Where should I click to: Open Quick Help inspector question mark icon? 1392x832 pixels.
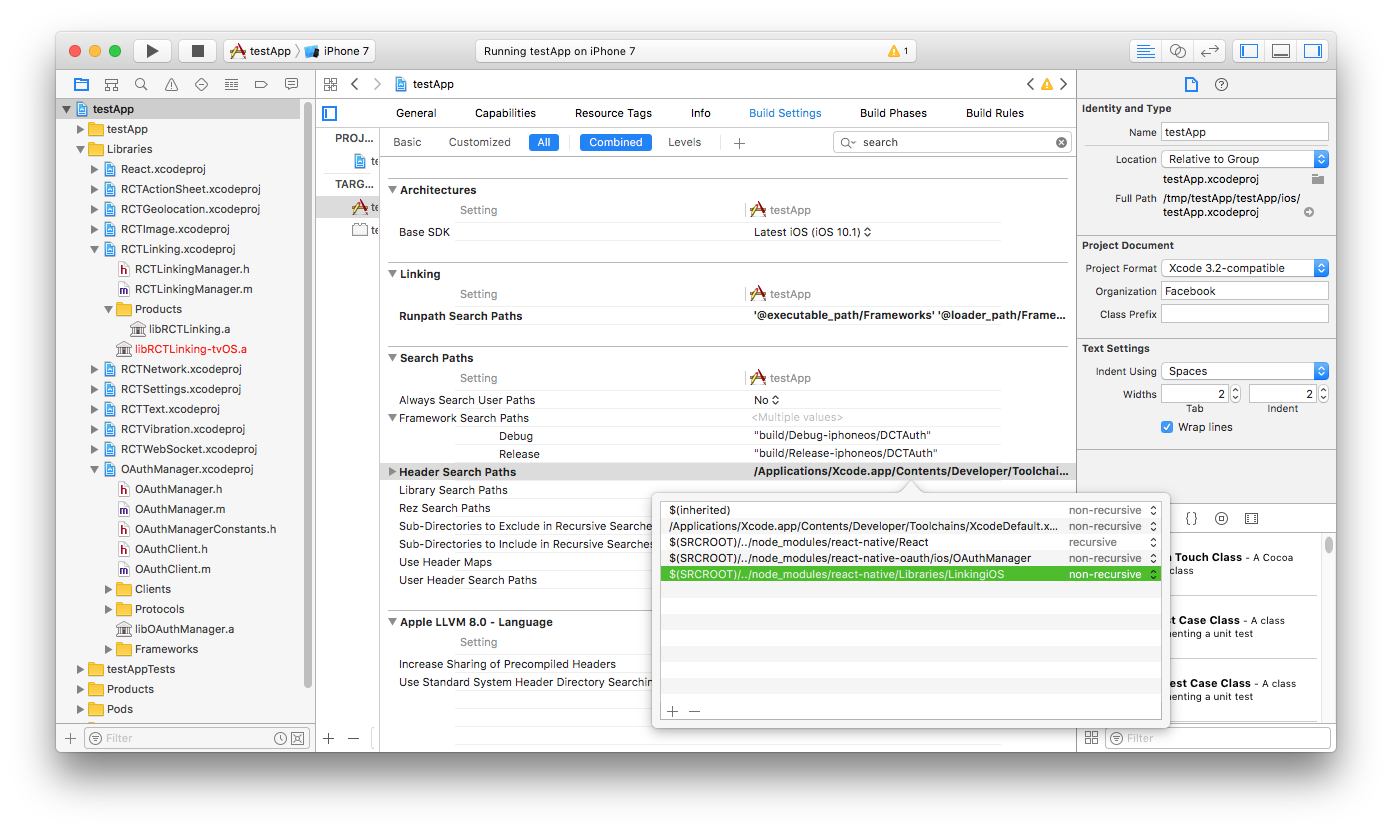[1219, 84]
